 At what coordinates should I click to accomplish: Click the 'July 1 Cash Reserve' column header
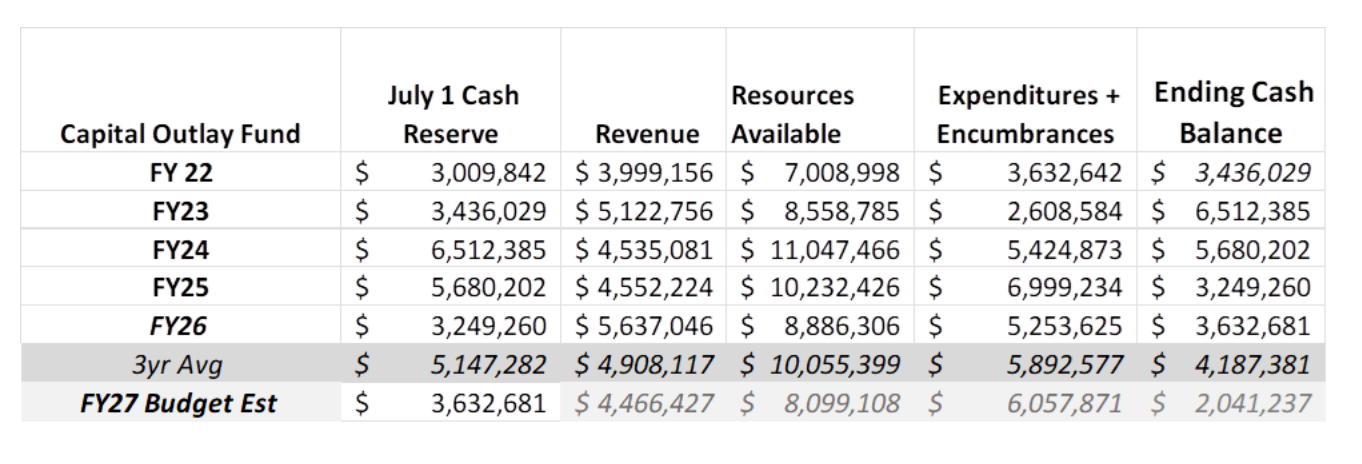[453, 114]
